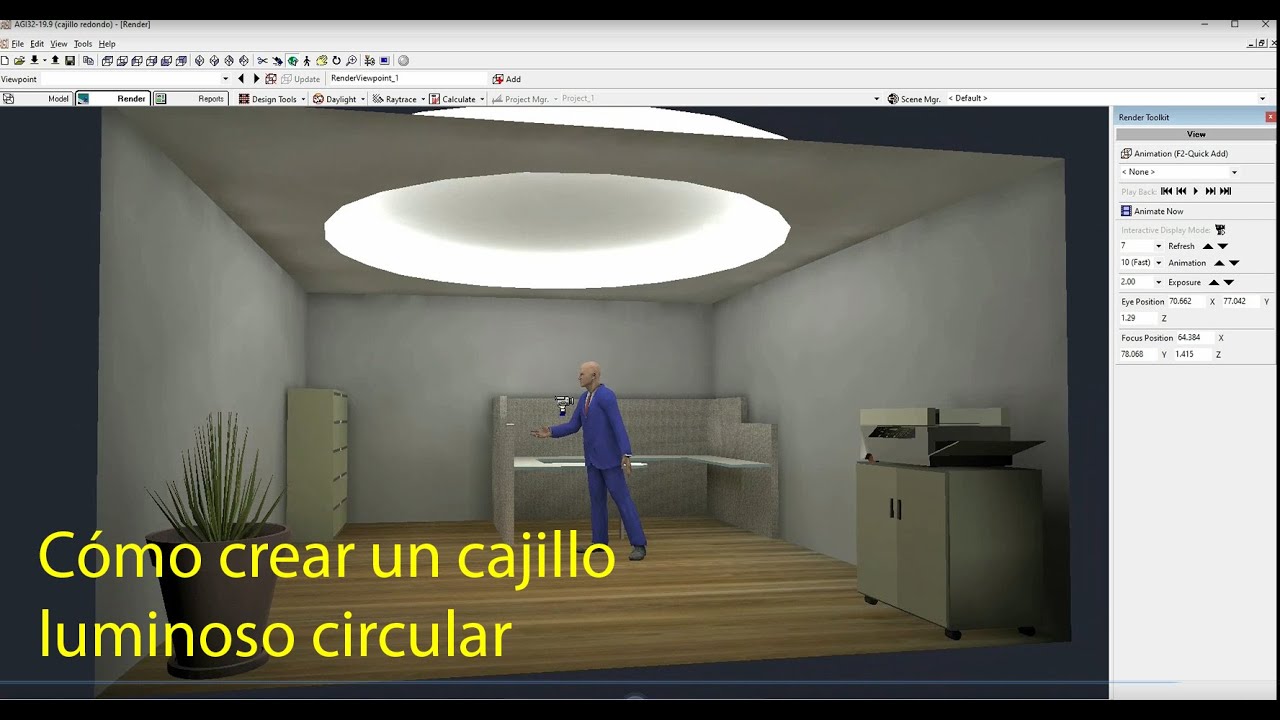Decrease Animation speed with down arrow
1280x720 pixels.
pyautogui.click(x=1234, y=263)
